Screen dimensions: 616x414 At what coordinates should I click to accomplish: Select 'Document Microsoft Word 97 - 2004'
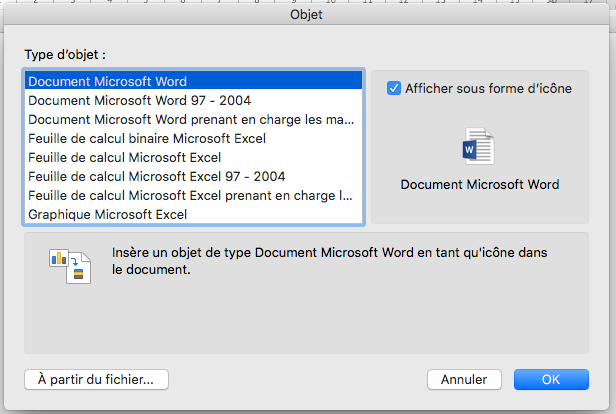193,101
